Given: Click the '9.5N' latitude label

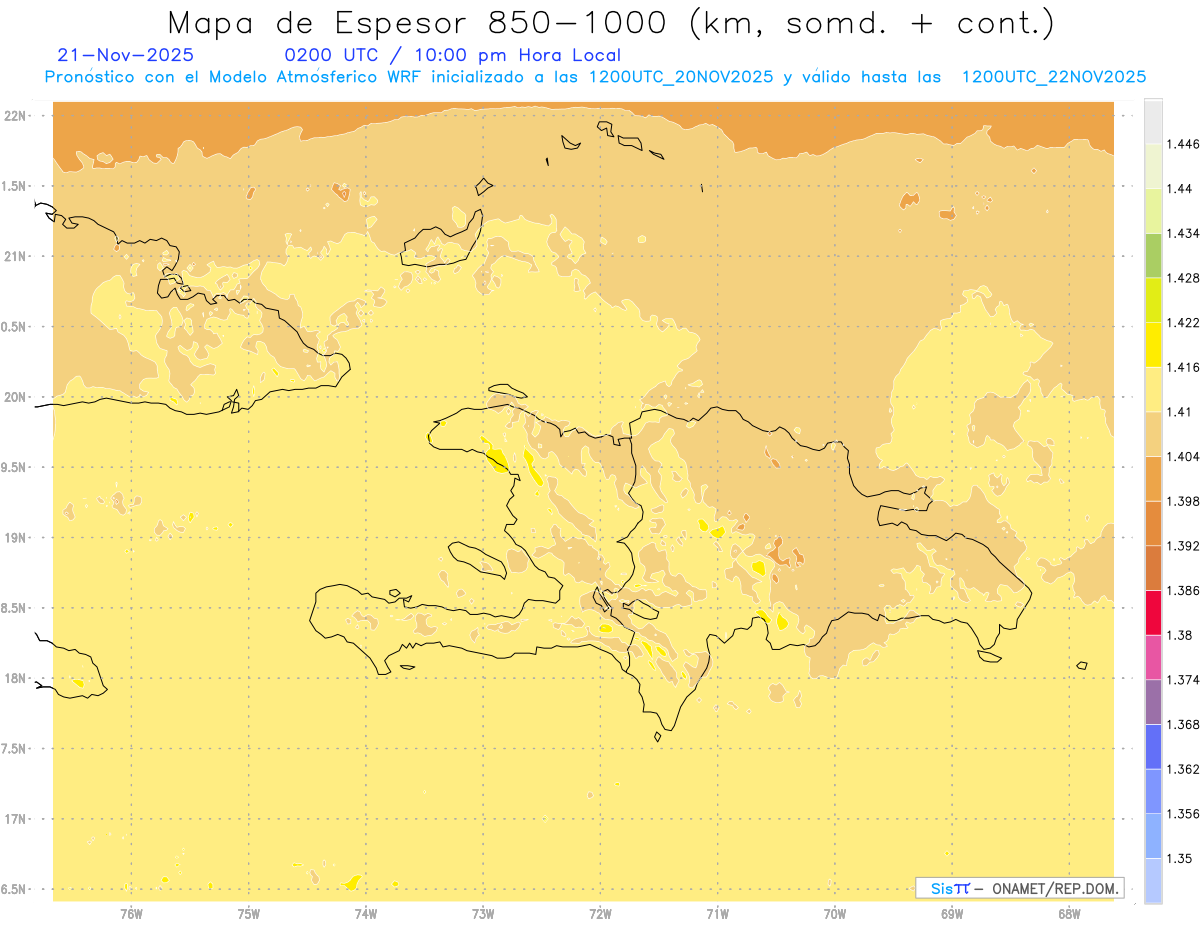Looking at the screenshot, I should 13,467.
